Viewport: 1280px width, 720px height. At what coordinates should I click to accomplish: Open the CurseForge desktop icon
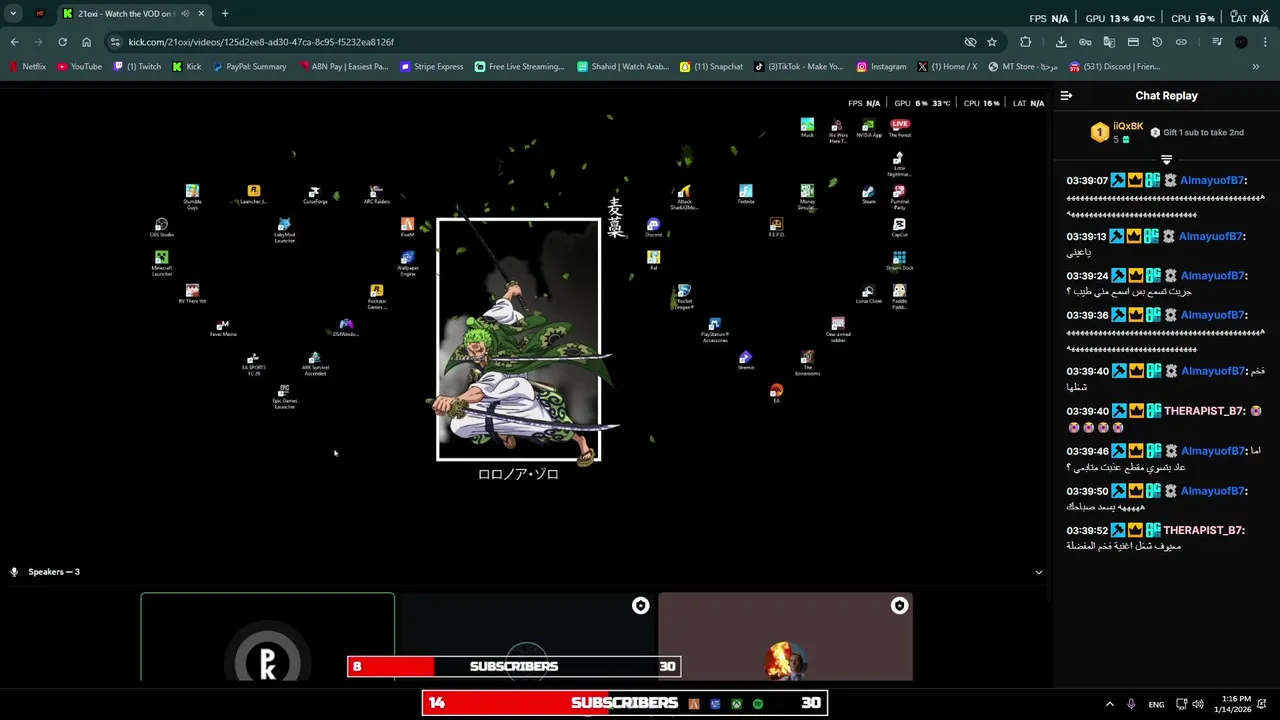[x=315, y=194]
